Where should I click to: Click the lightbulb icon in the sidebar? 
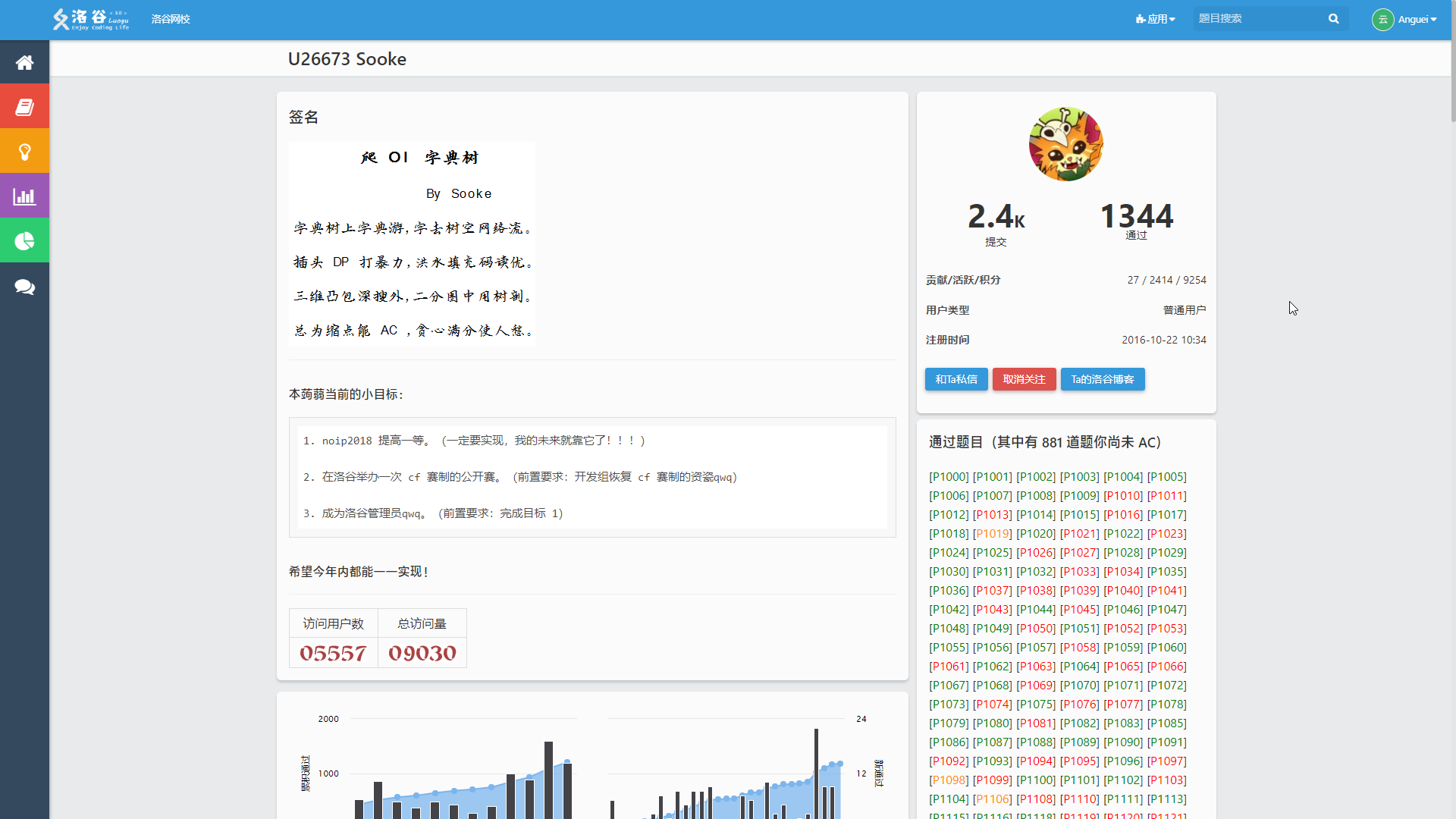click(x=24, y=150)
